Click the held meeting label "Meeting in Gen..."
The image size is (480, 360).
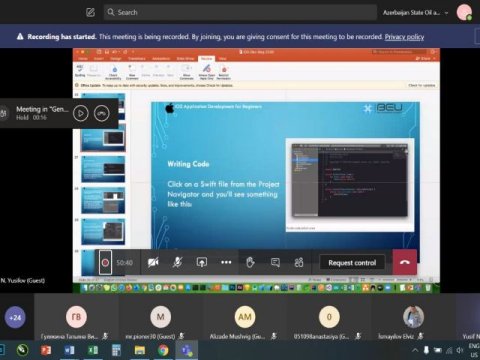tap(42, 109)
